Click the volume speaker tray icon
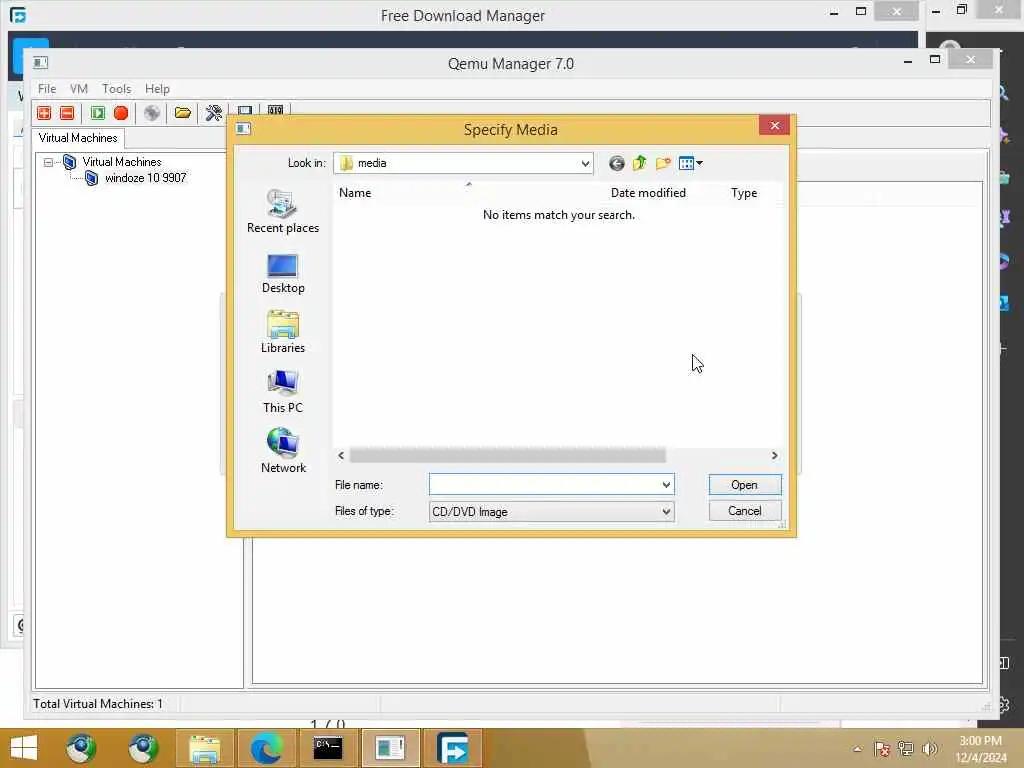 (929, 748)
